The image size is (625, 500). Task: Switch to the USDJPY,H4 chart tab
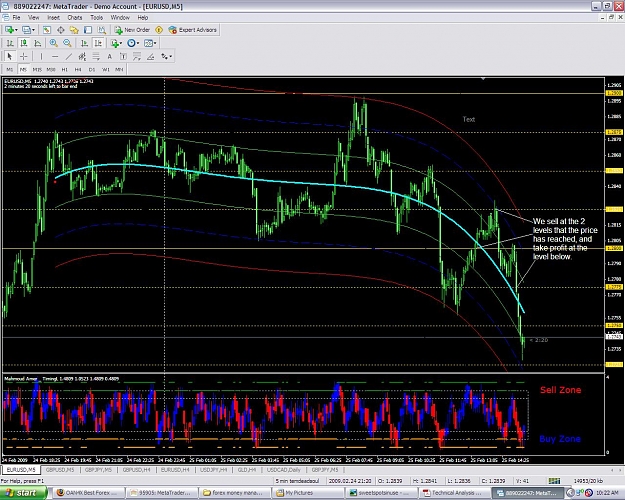coord(213,470)
